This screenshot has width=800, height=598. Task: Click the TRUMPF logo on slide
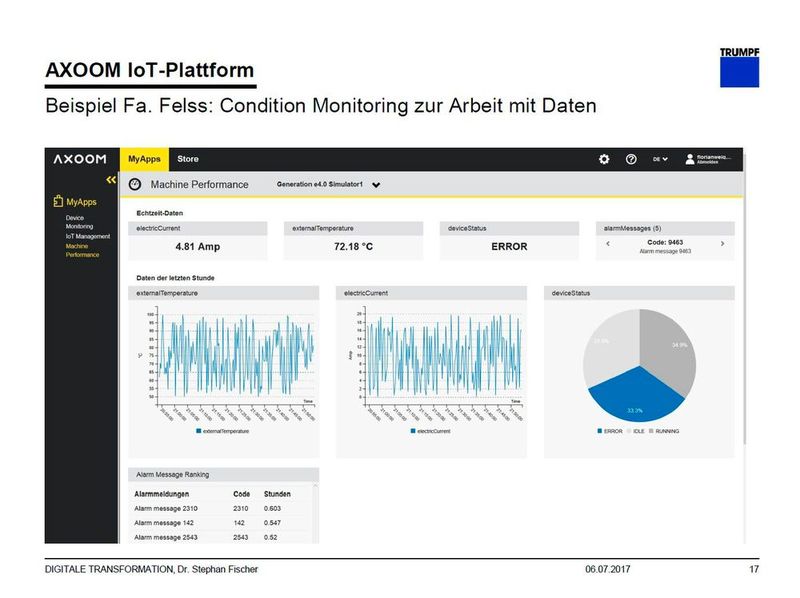click(x=739, y=67)
